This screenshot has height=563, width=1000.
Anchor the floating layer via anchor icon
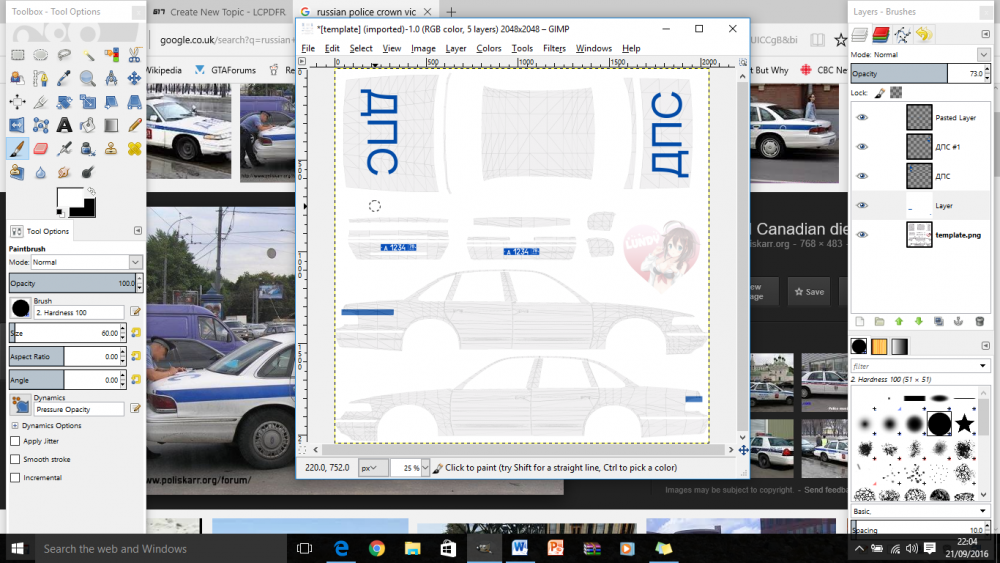click(958, 321)
